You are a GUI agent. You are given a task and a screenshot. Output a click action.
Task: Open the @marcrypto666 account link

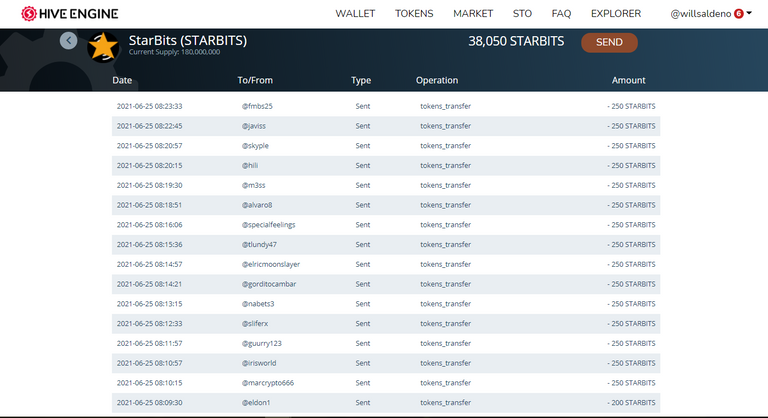268,383
